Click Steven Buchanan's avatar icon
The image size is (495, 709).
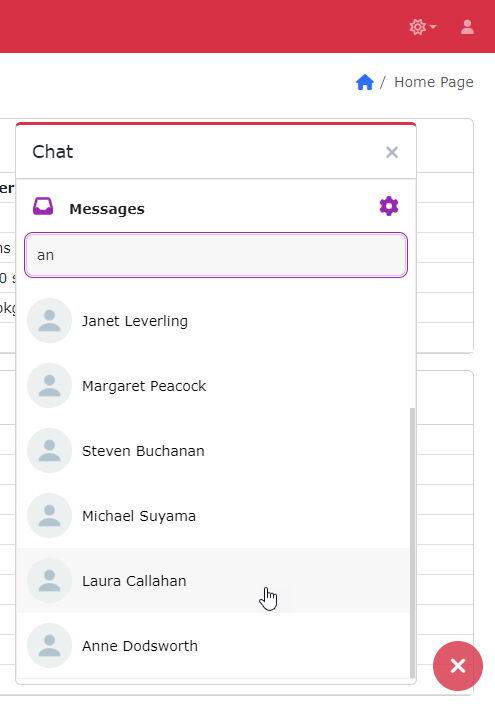coord(49,451)
